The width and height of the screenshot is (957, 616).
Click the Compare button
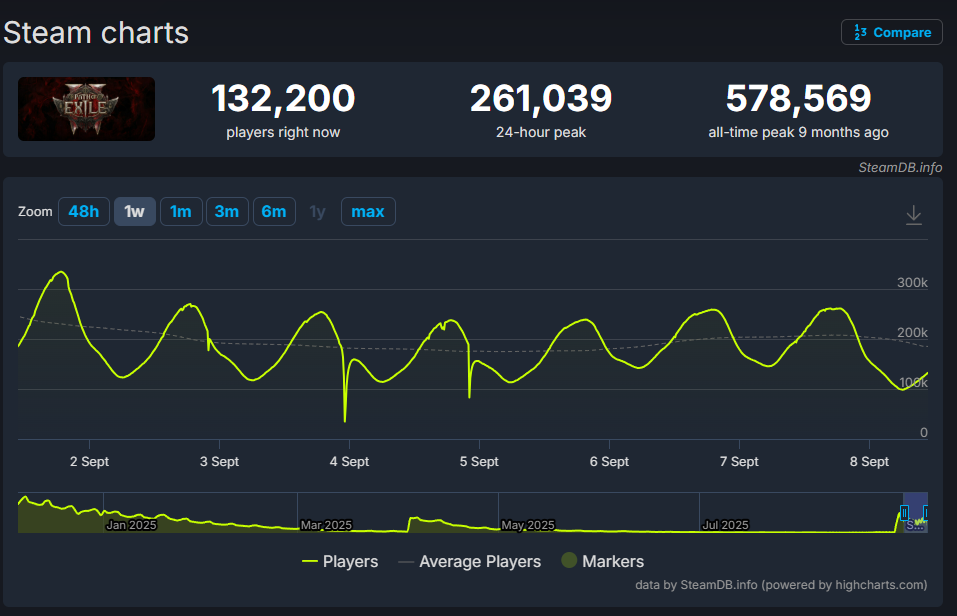click(892, 32)
